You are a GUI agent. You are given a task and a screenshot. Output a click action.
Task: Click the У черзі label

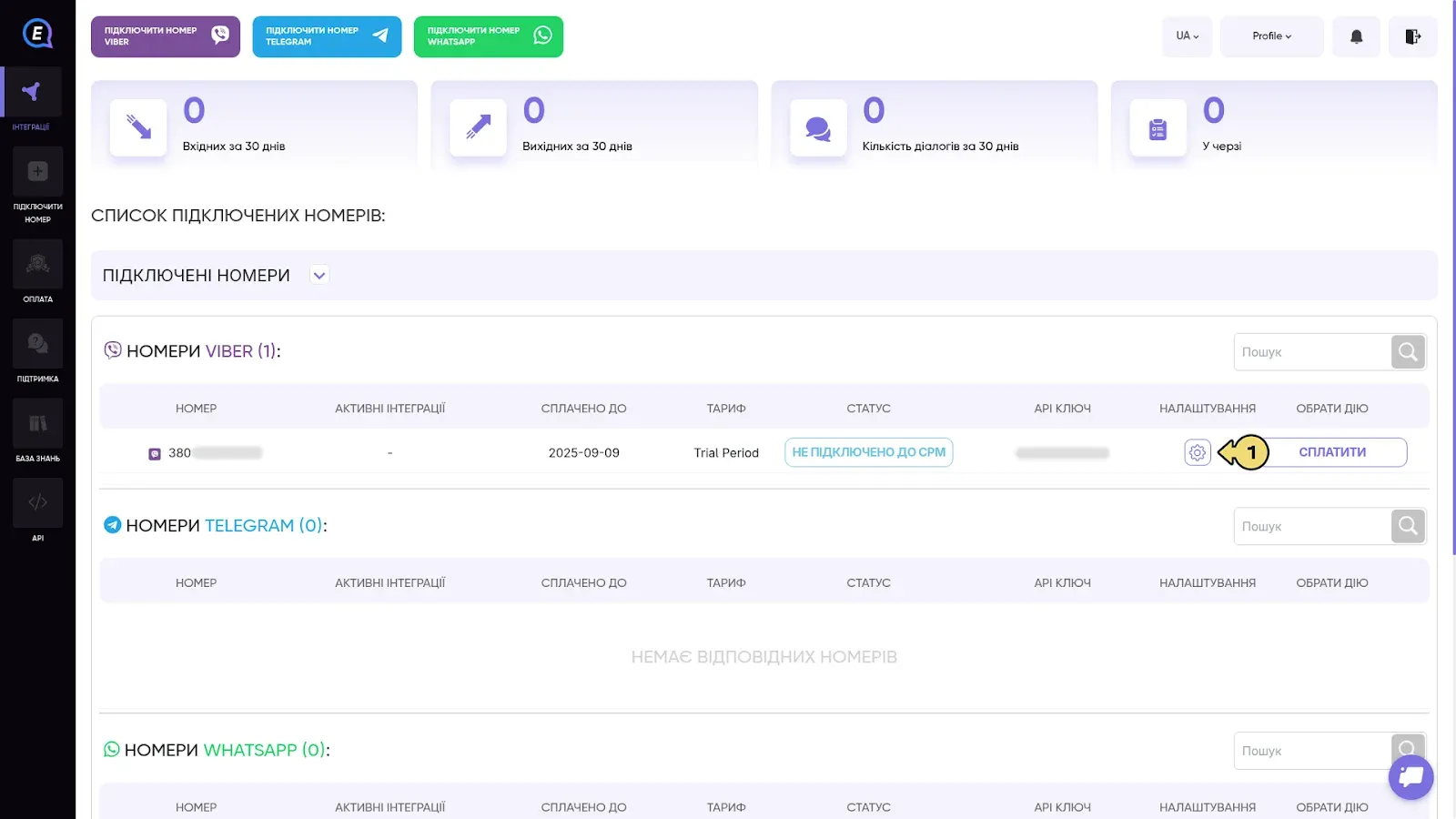point(1222,147)
